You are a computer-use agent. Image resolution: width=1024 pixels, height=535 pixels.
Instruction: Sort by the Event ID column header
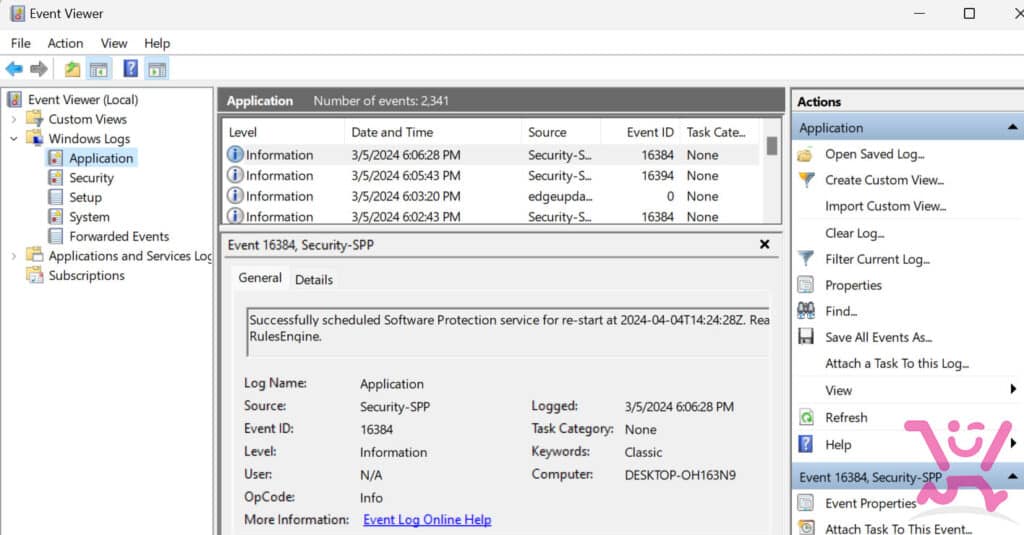pos(640,132)
